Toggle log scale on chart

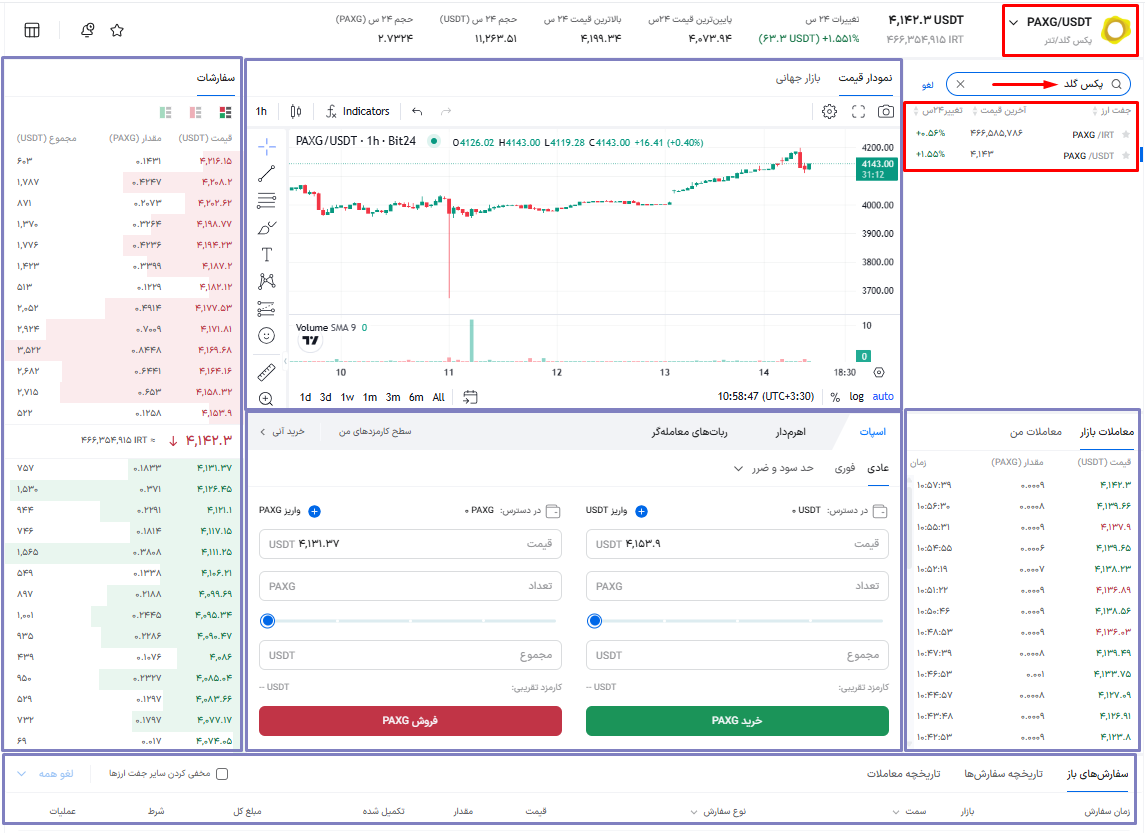[x=857, y=396]
